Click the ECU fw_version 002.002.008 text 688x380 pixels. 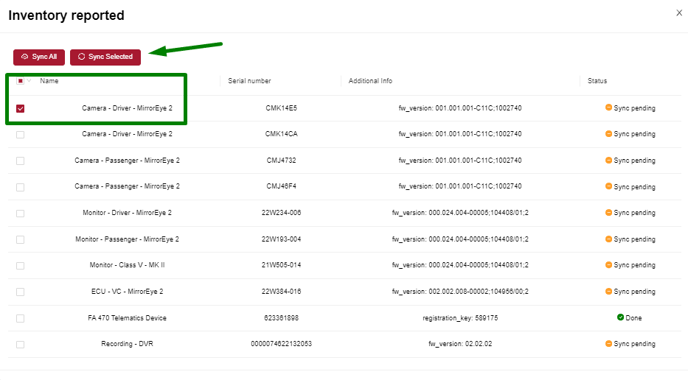(460, 291)
